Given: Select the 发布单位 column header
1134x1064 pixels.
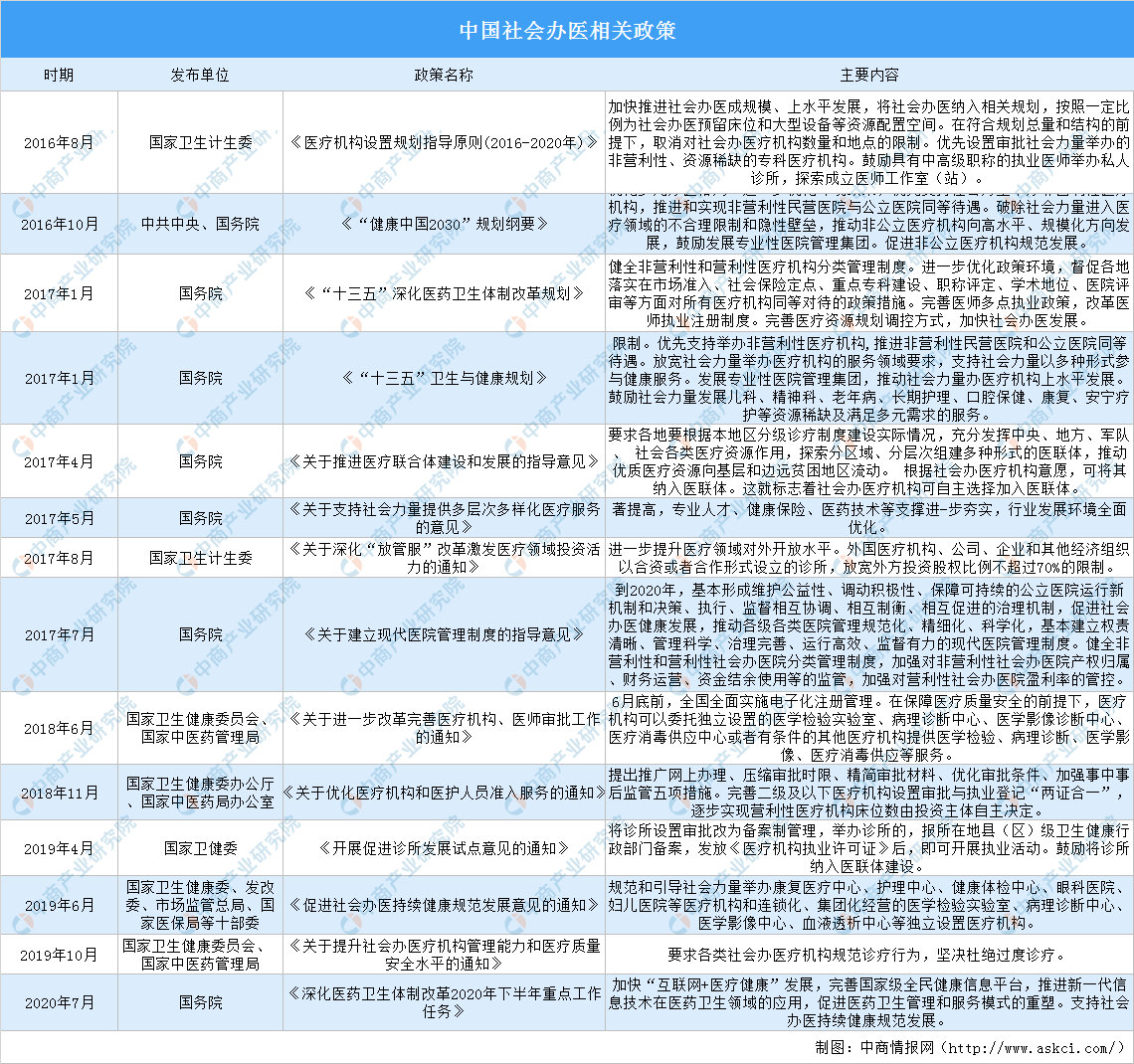Looking at the screenshot, I should 200,76.
